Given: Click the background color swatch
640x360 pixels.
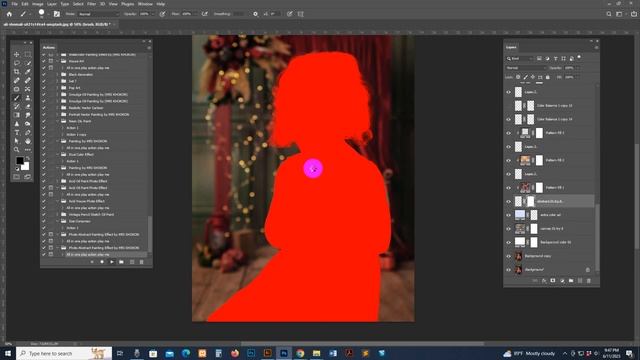Looking at the screenshot, I should 25,166.
